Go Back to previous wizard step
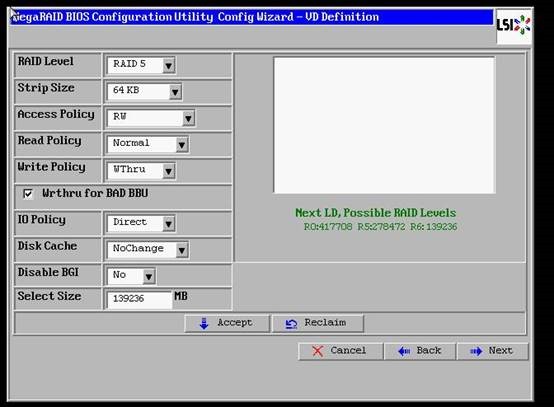The height and width of the screenshot is (407, 554). [x=420, y=351]
